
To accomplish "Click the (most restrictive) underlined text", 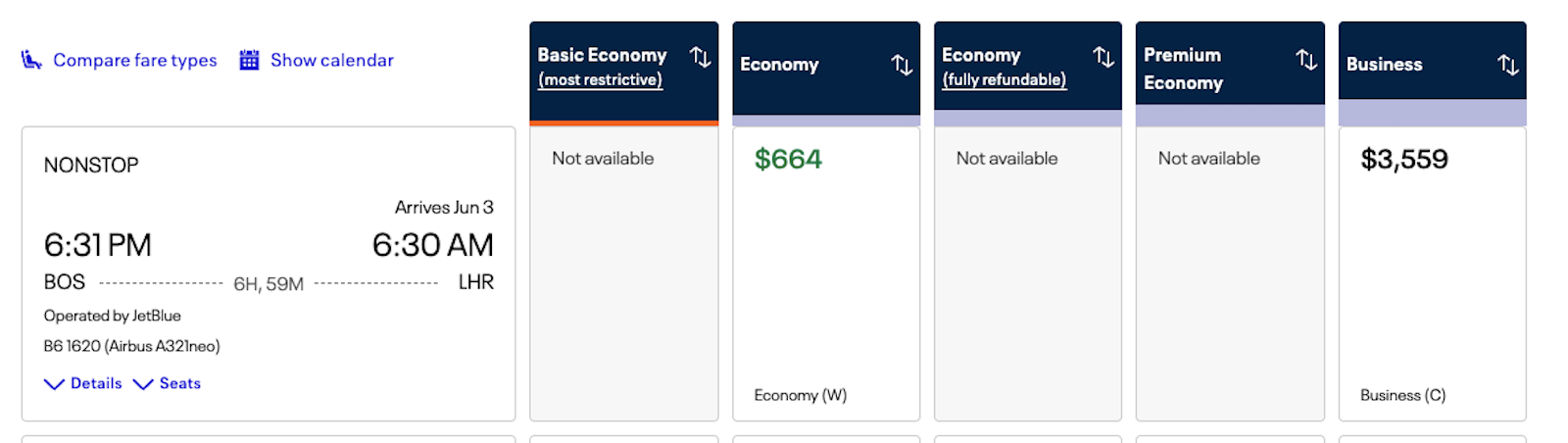I will coord(601,80).
